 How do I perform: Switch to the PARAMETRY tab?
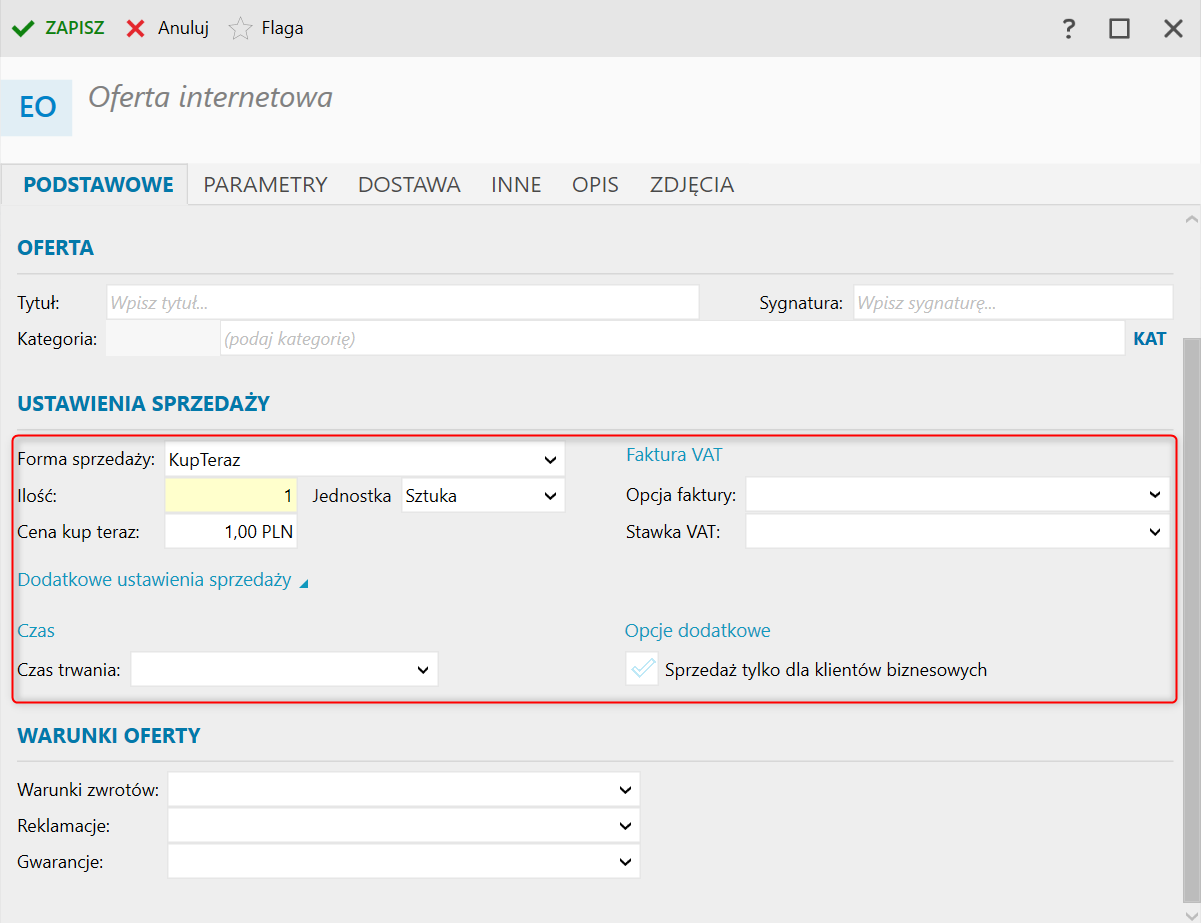click(x=265, y=185)
